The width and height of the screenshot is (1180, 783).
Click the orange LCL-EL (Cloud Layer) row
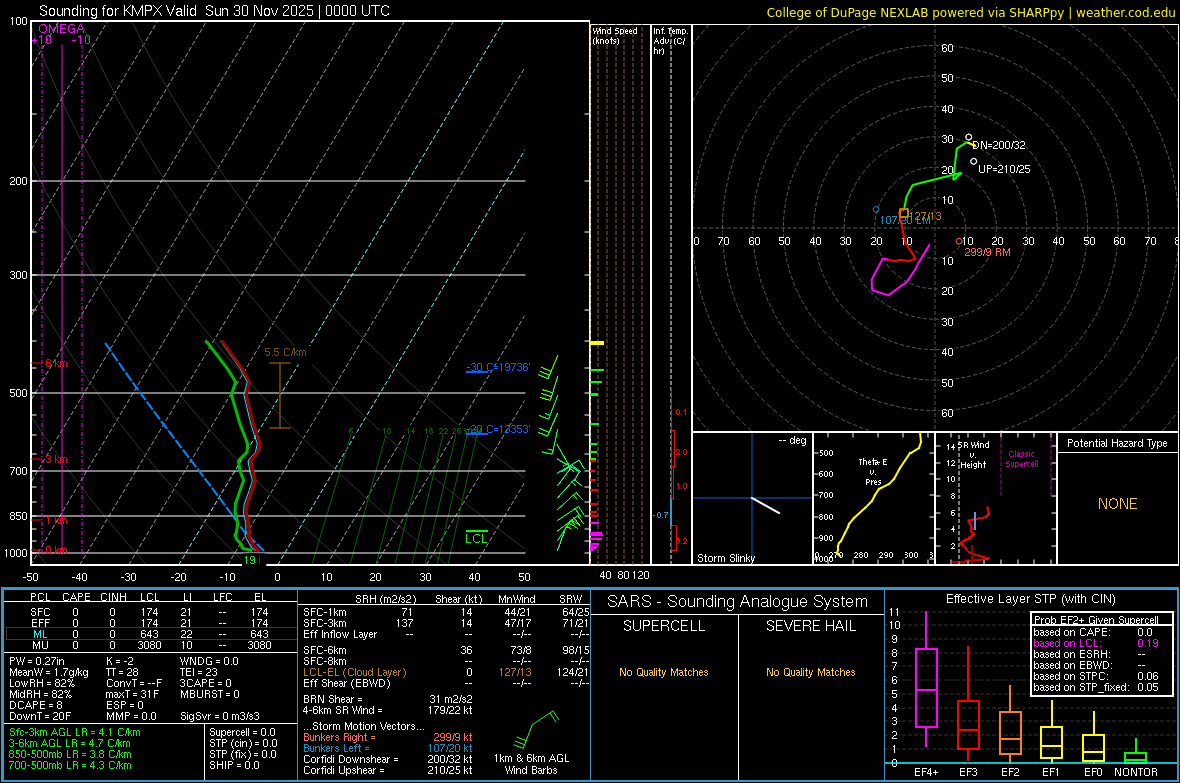[446, 672]
